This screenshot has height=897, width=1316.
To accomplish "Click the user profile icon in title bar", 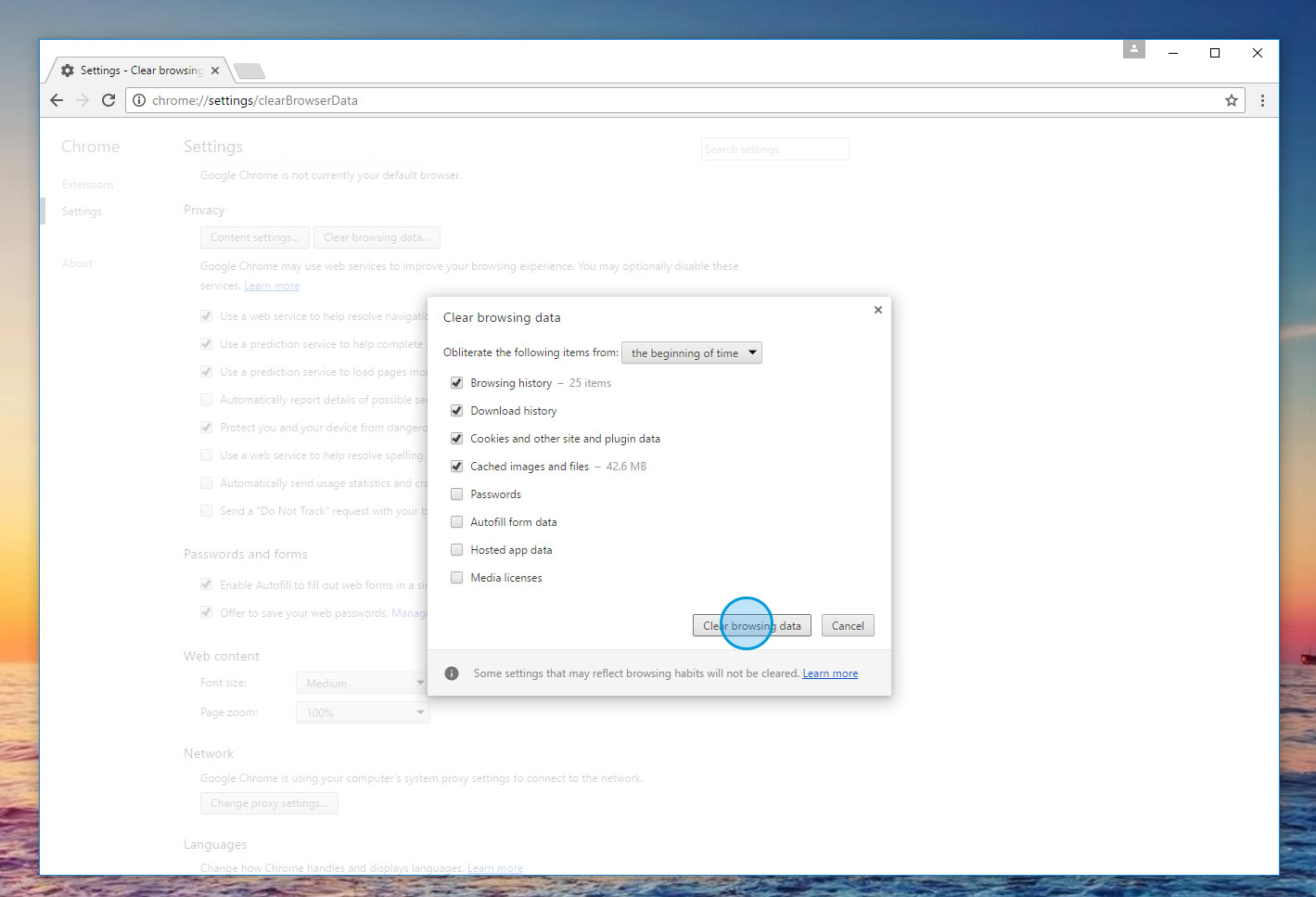I will [x=1133, y=49].
